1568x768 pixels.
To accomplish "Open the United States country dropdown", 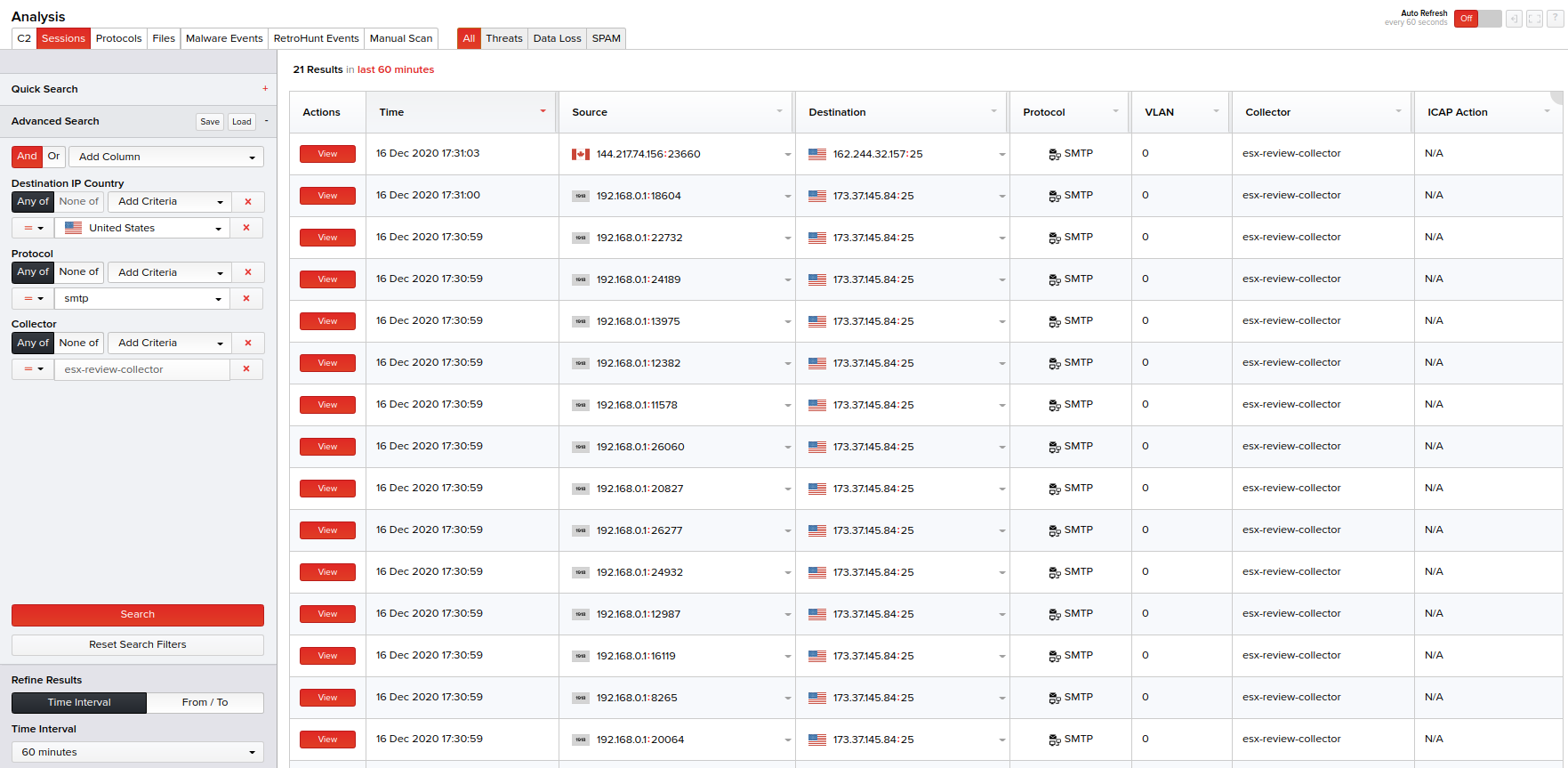I will coord(142,229).
